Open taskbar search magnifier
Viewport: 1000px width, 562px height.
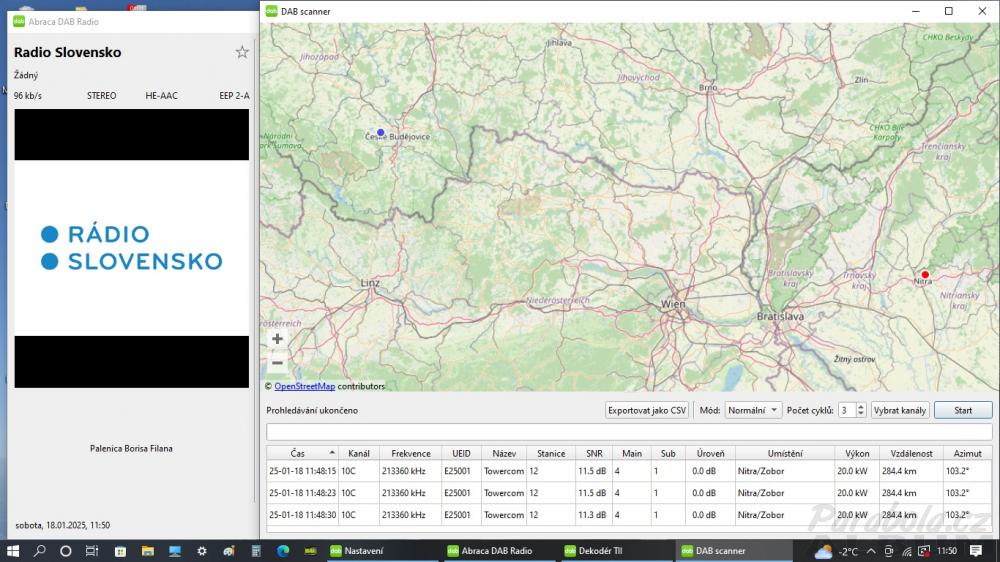coord(40,551)
